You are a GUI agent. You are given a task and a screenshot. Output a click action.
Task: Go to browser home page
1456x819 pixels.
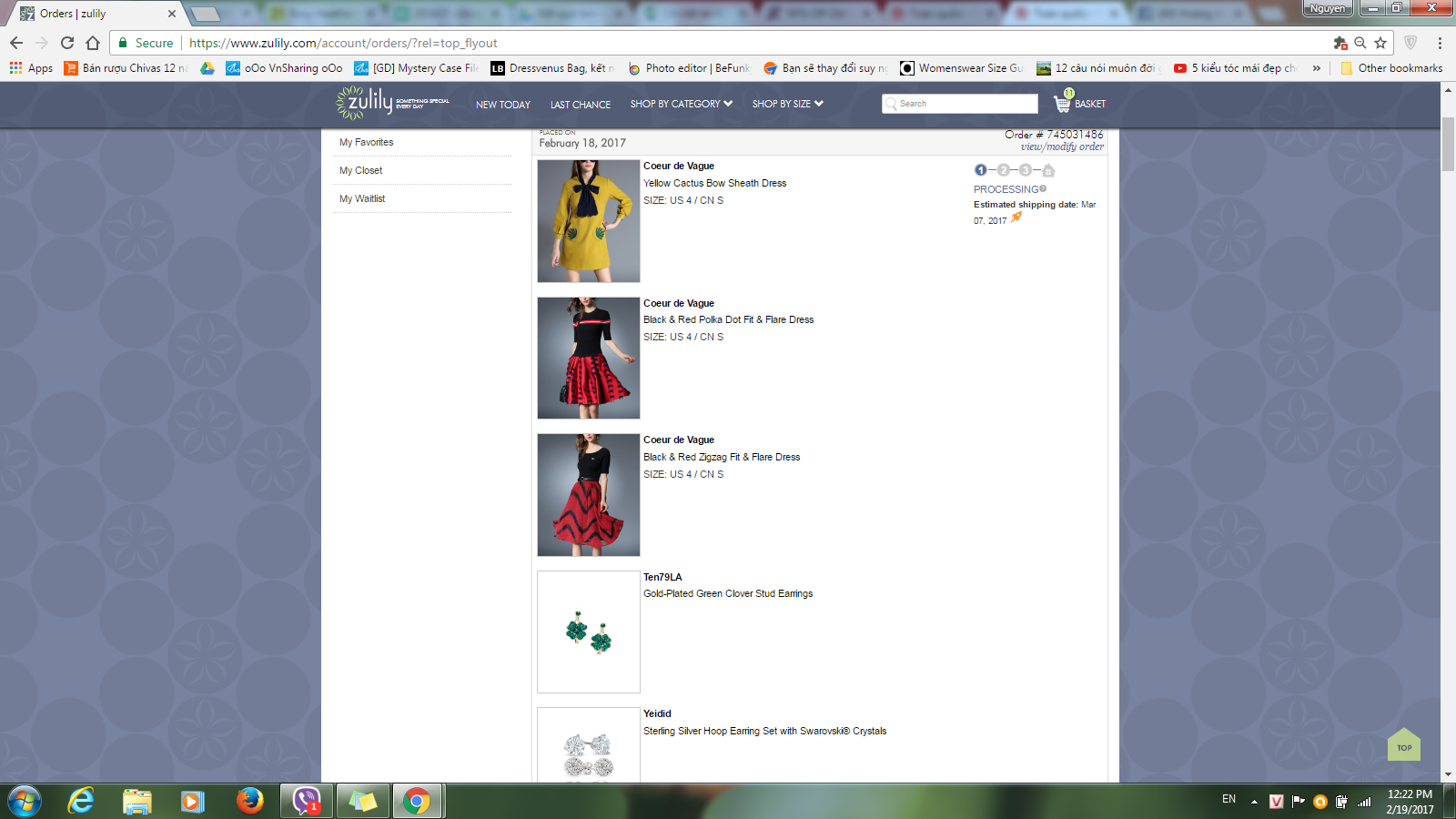coord(93,43)
